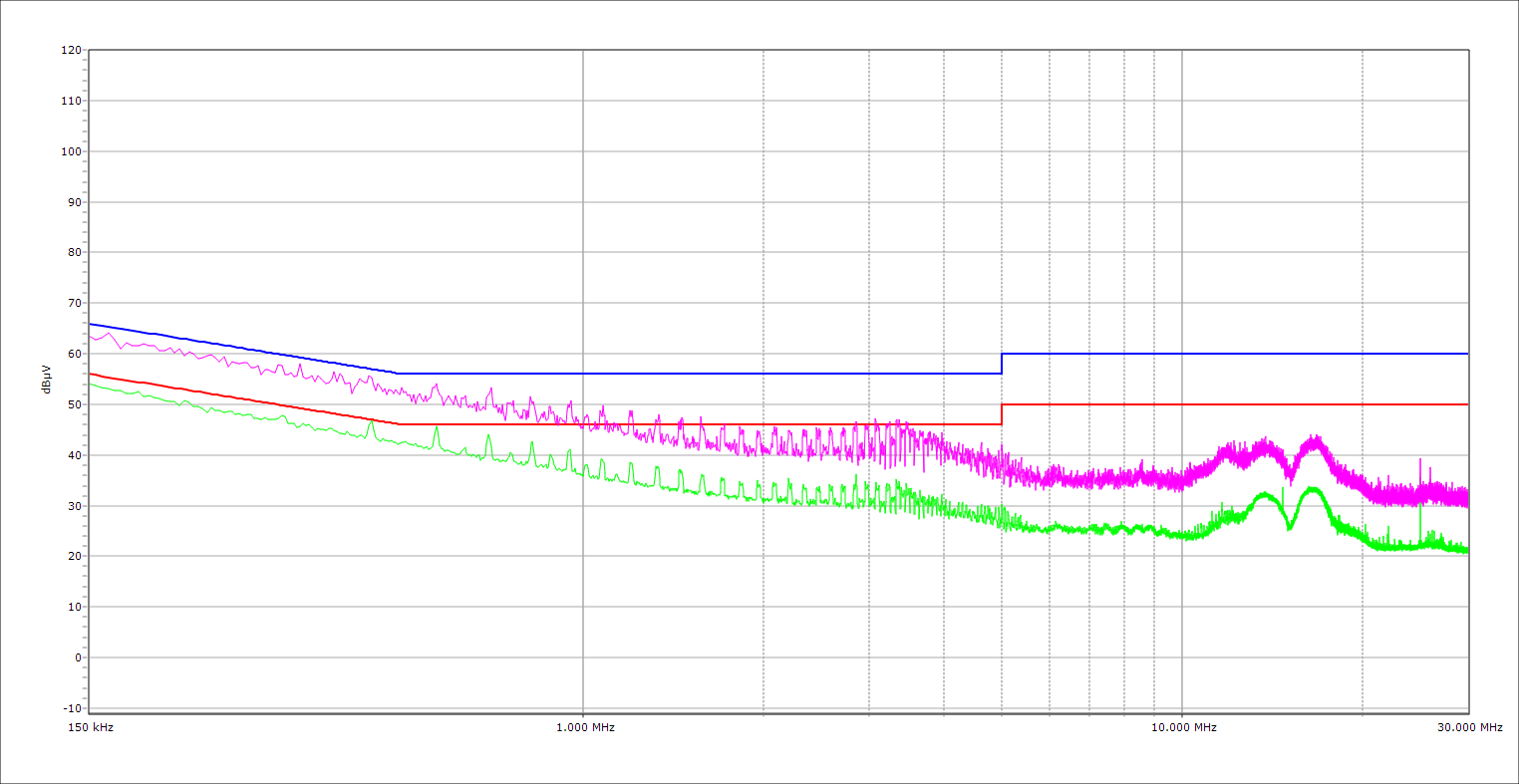The height and width of the screenshot is (784, 1519).
Task: Click the green trace dip between its two humps
Action: tap(1291, 527)
